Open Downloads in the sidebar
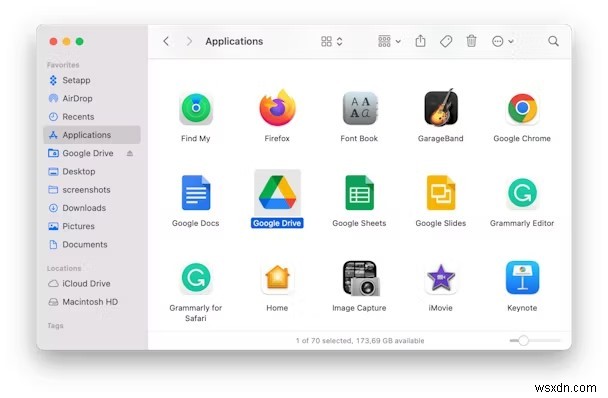This screenshot has height=398, width=608. click(x=92, y=208)
